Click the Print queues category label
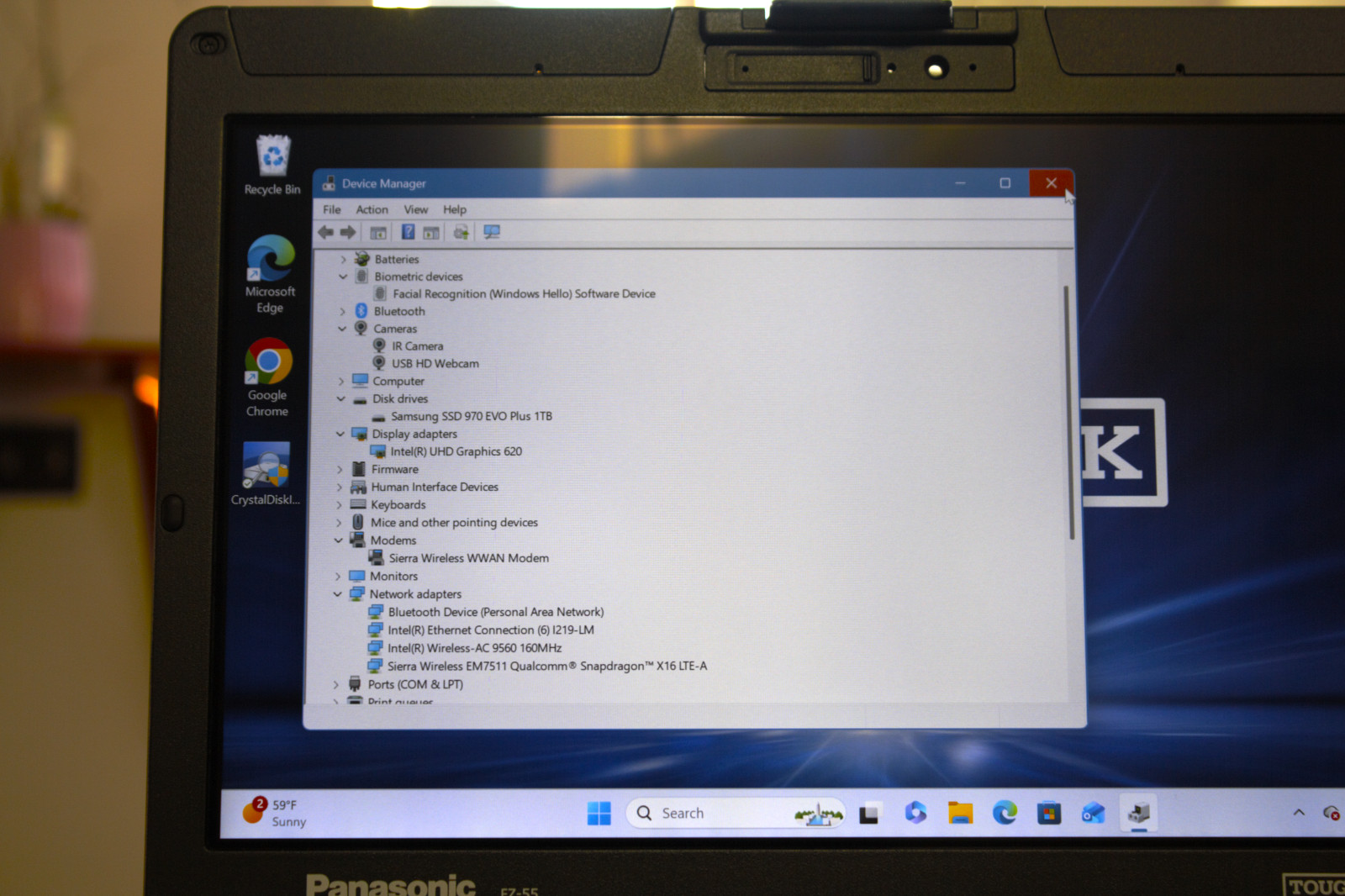This screenshot has width=1345, height=896. [x=400, y=701]
